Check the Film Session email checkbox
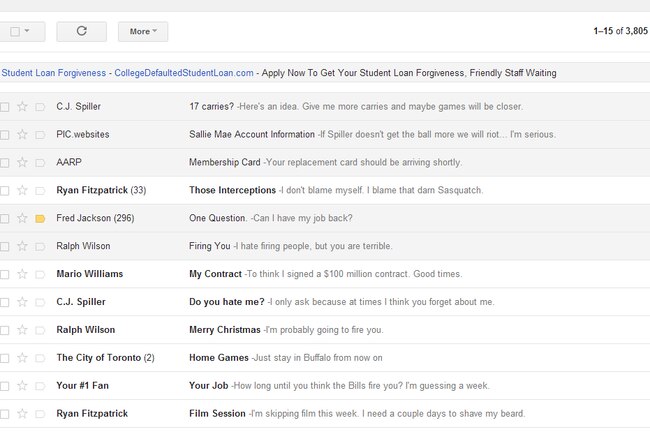The height and width of the screenshot is (432, 650). pos(5,415)
